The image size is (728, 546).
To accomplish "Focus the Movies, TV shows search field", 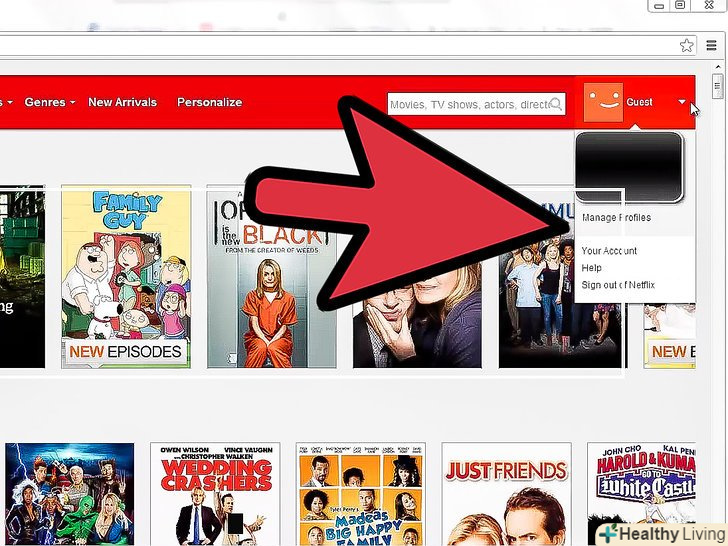I will click(x=476, y=104).
